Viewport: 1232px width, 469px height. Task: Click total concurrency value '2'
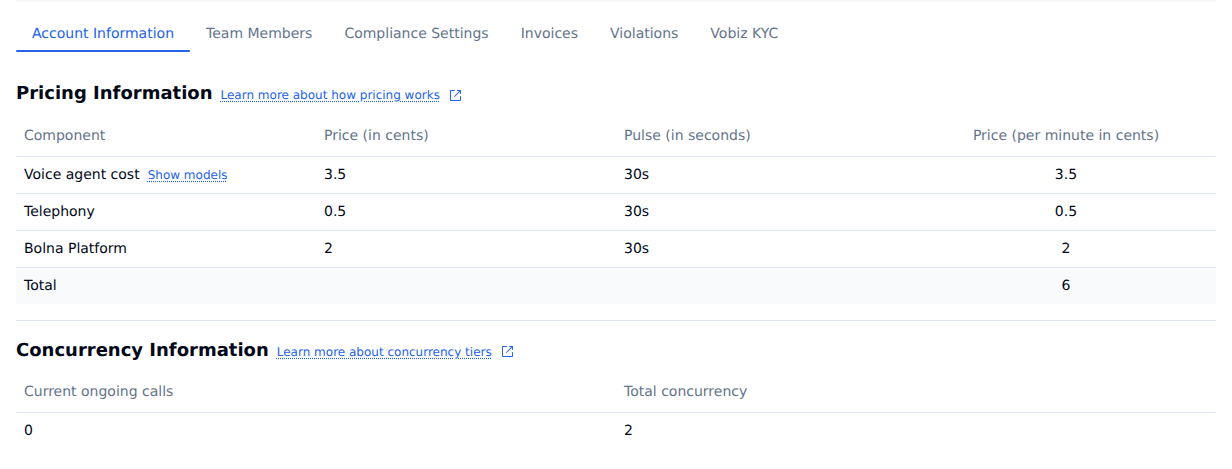628,430
